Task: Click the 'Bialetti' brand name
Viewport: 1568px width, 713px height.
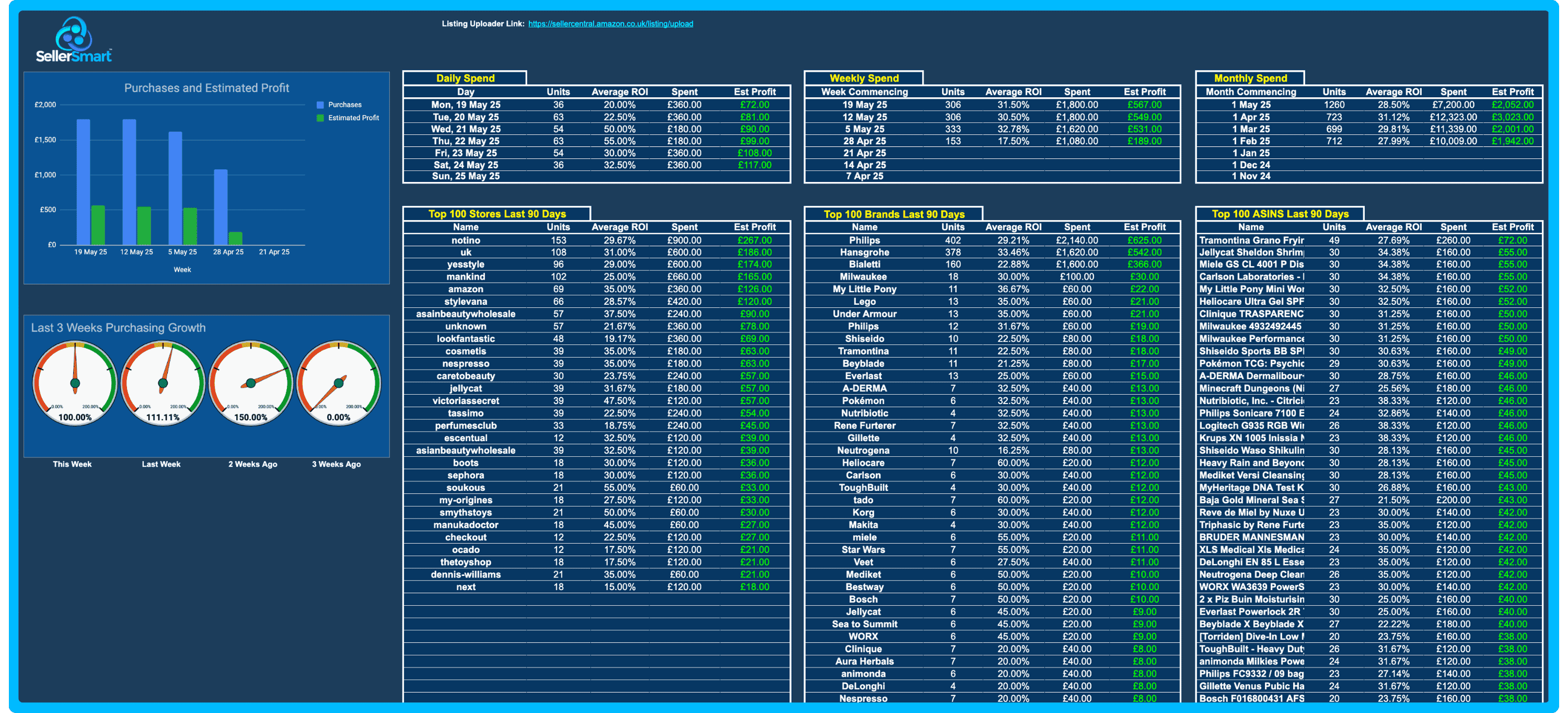Action: tap(864, 264)
